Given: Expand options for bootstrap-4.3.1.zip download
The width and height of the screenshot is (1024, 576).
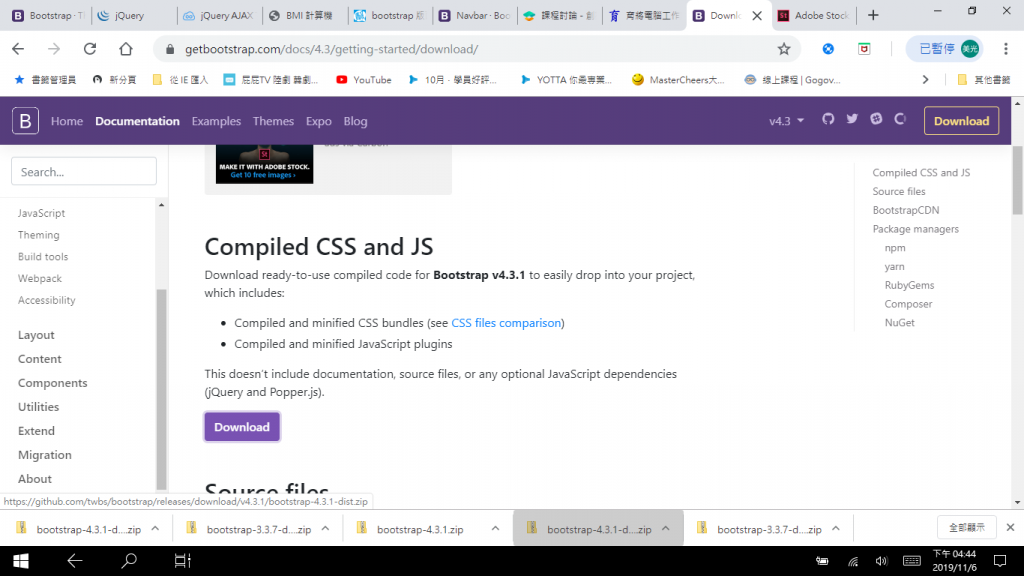Looking at the screenshot, I should pyautogui.click(x=495, y=529).
